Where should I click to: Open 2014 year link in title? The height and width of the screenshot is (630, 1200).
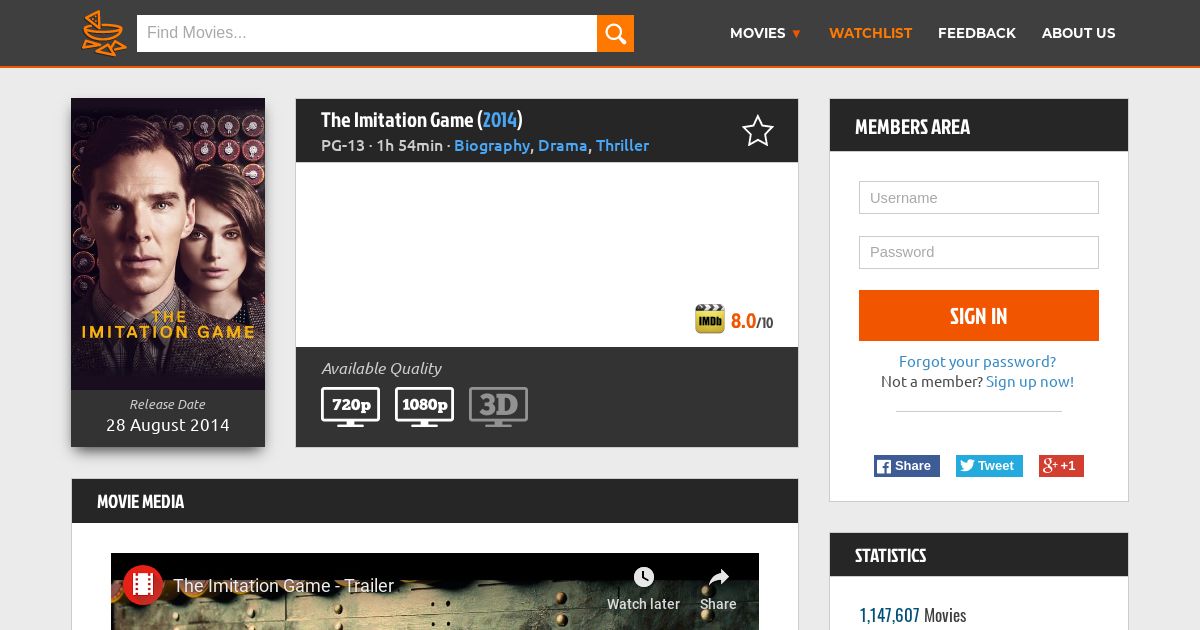pyautogui.click(x=500, y=120)
